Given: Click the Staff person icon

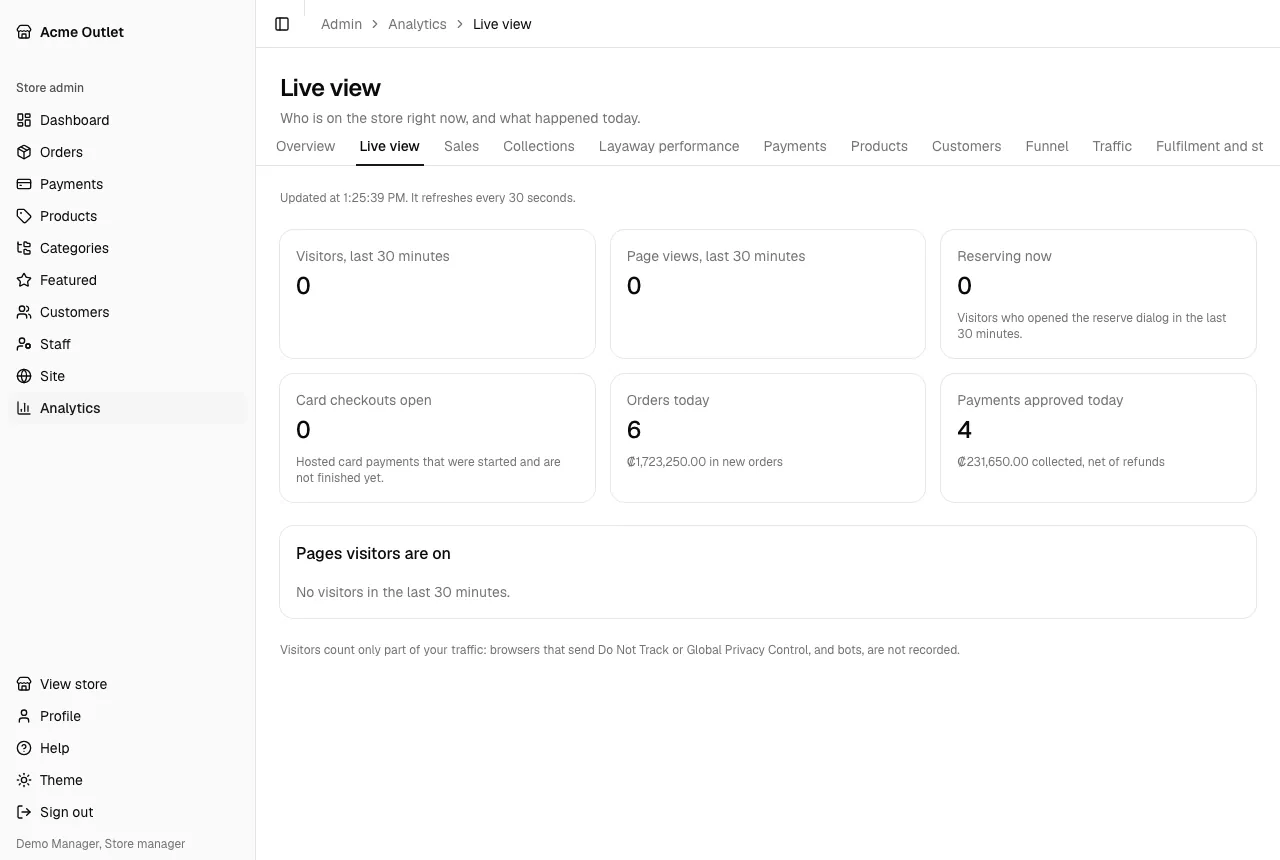Looking at the screenshot, I should [24, 344].
